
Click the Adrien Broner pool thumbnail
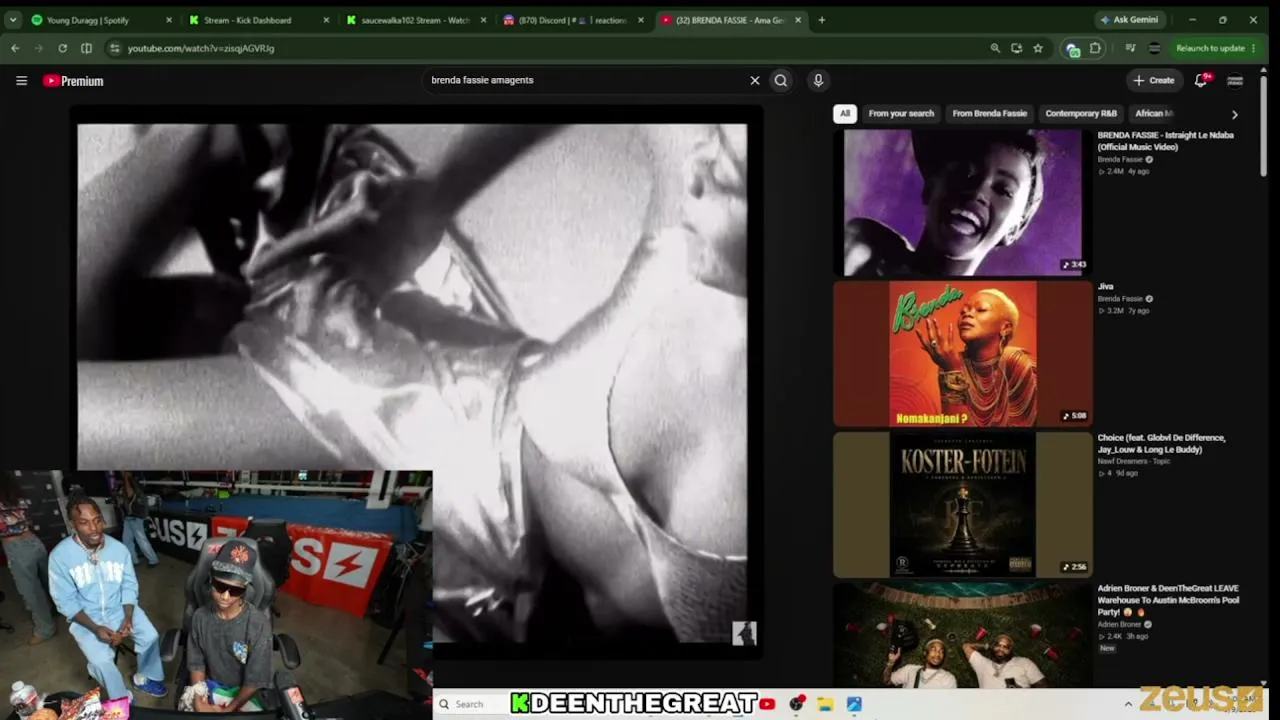(x=963, y=635)
